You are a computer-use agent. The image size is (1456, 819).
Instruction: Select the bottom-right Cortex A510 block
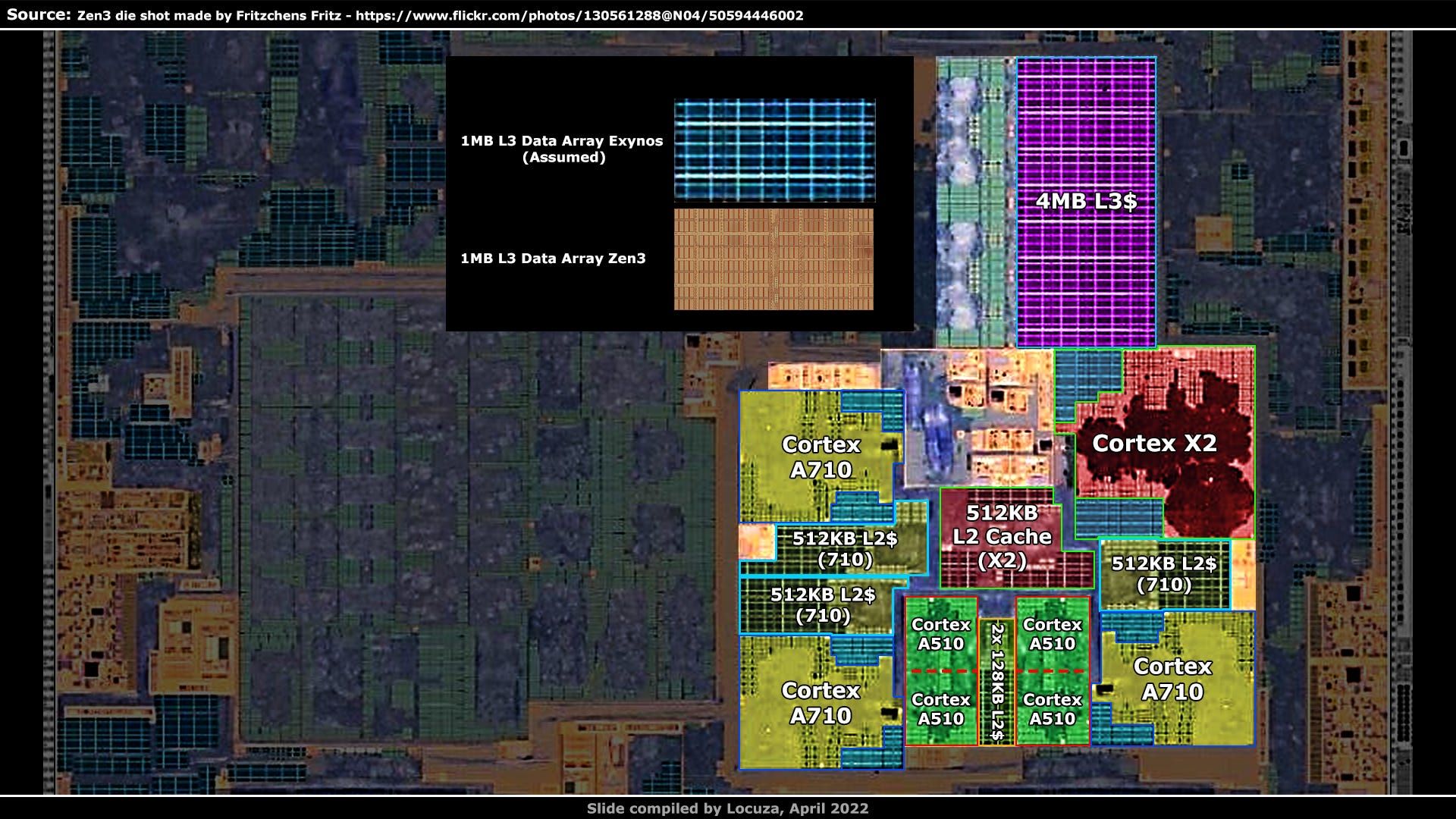click(1052, 709)
